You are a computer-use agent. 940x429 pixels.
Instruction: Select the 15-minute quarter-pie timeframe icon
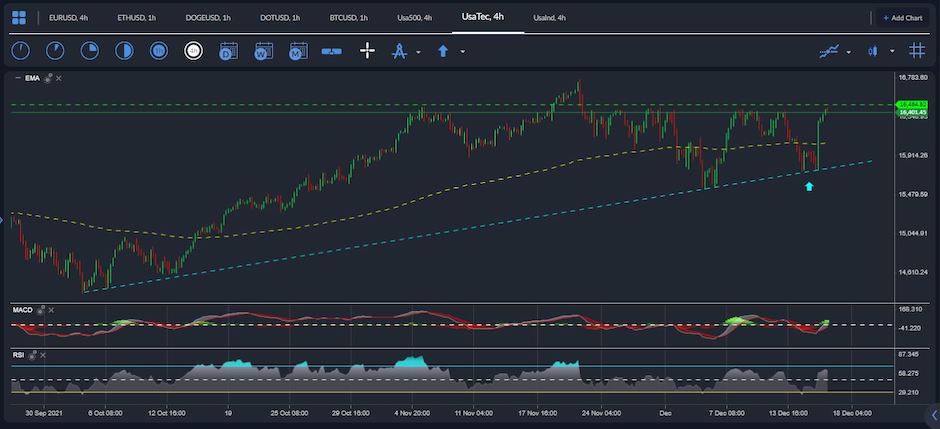pos(90,51)
